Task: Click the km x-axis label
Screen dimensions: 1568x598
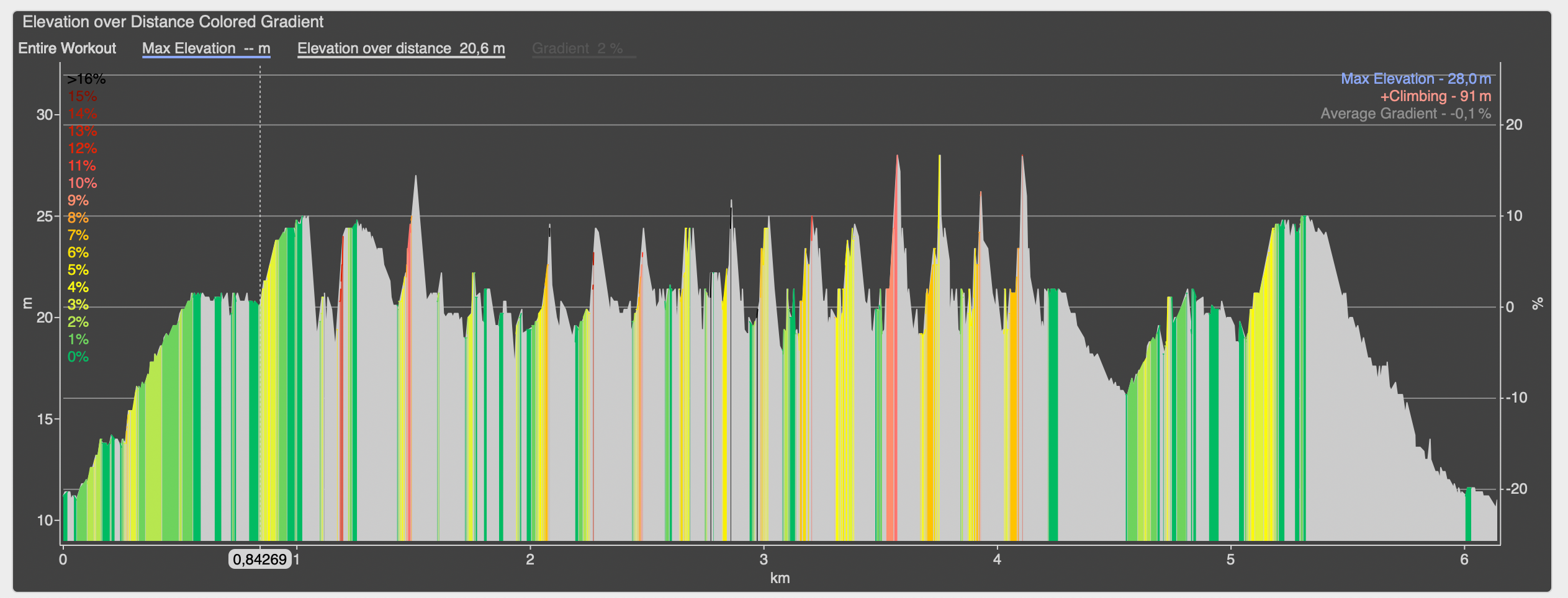Action: pyautogui.click(x=780, y=578)
